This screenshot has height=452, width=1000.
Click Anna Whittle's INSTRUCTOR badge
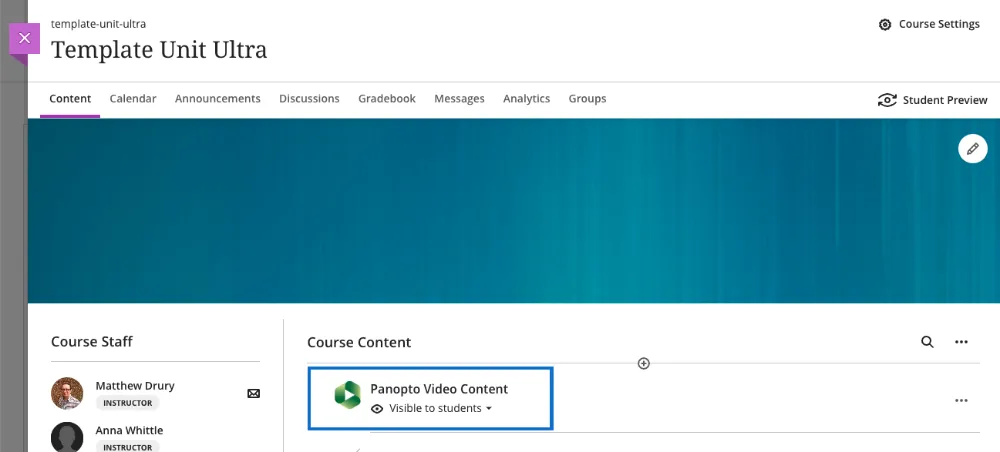(x=128, y=447)
